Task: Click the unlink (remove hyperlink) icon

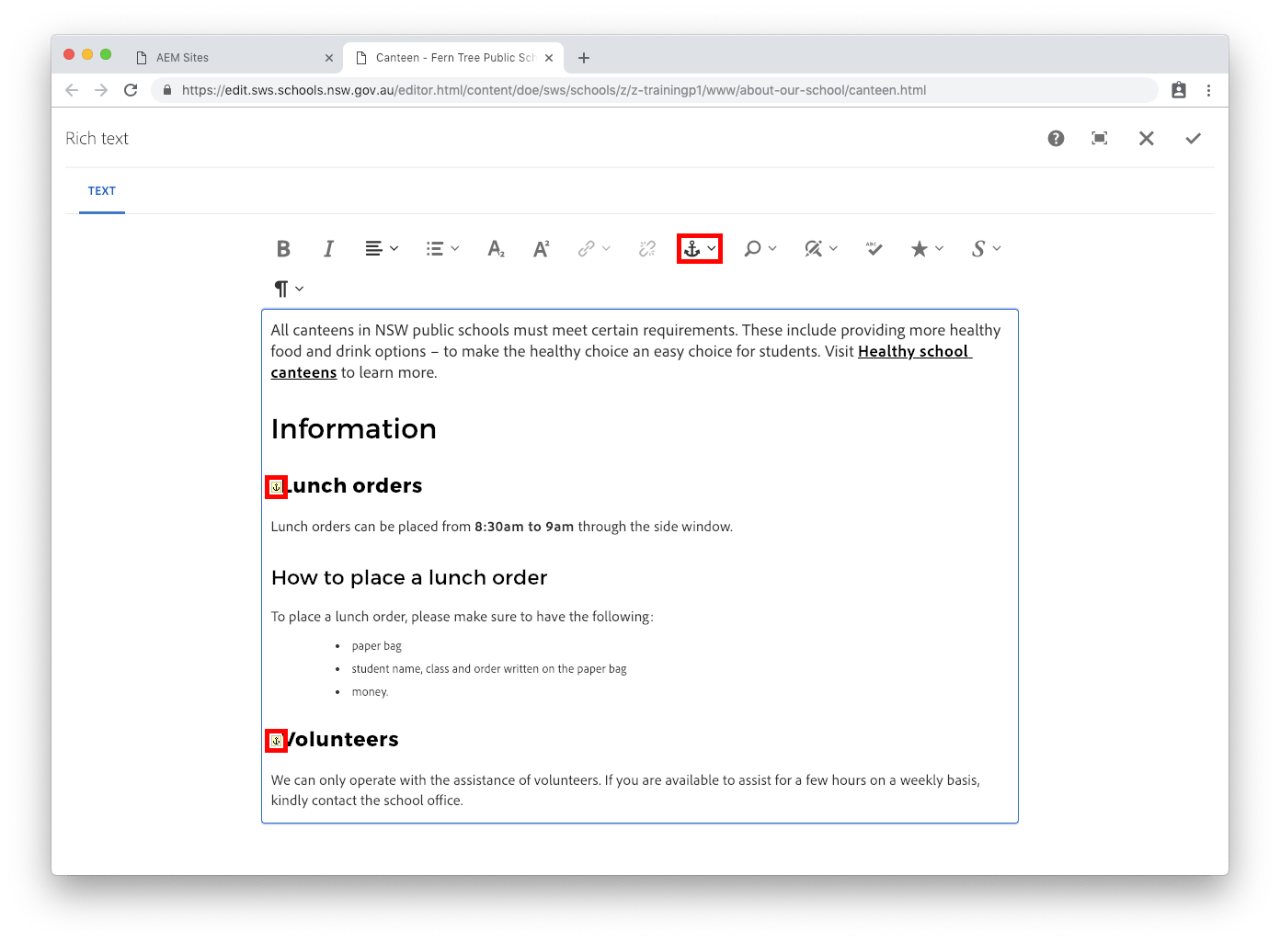Action: tap(647, 249)
